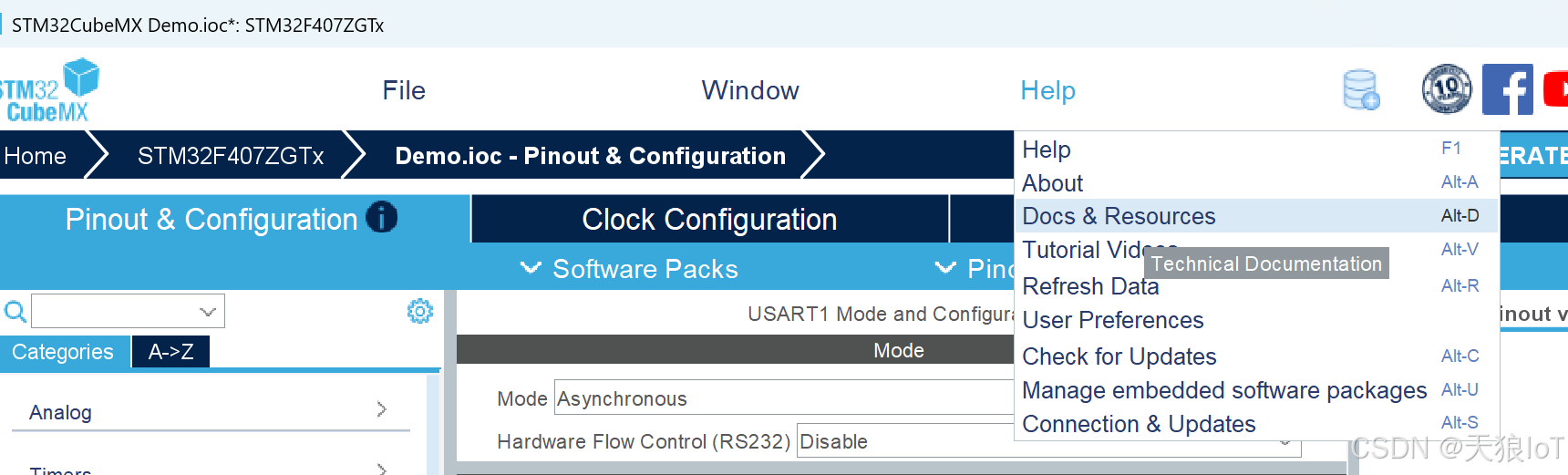Select Help menu item F1
The image size is (1568, 475).
(x=1256, y=149)
